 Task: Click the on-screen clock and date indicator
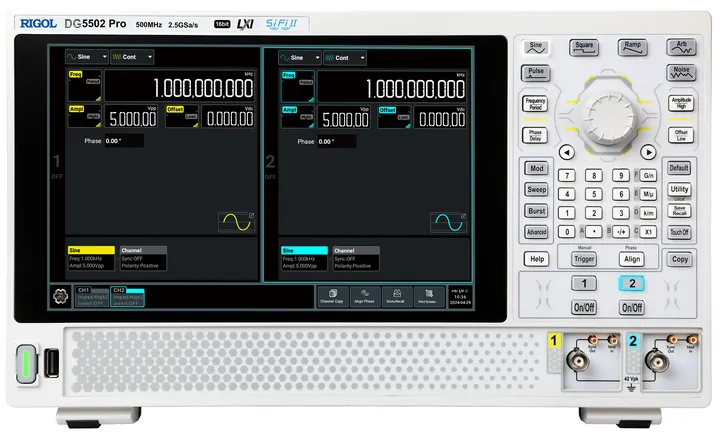pos(460,297)
